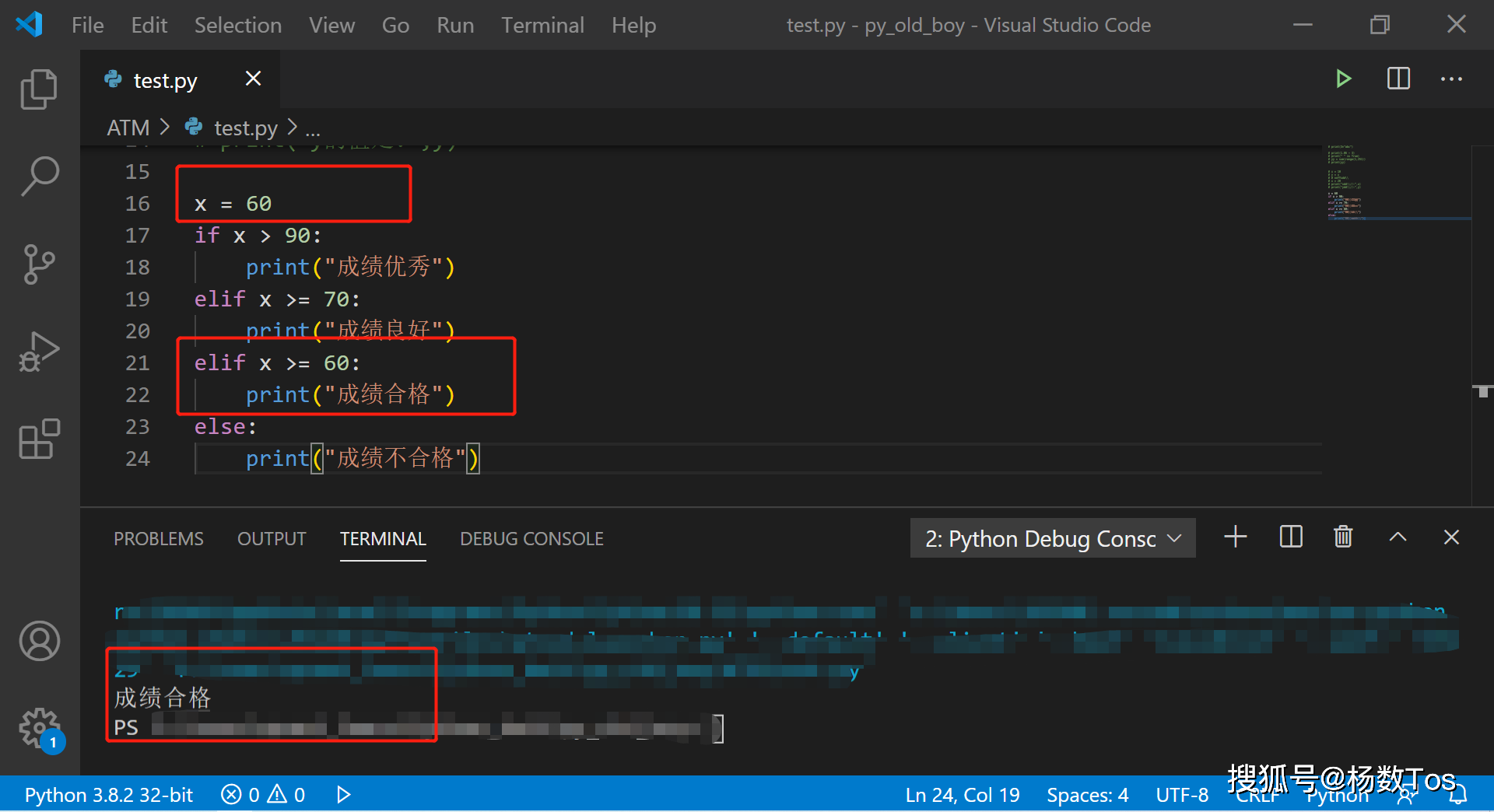The width and height of the screenshot is (1494, 812).
Task: Click Ln 24, Col 19 in status bar
Action: point(963,795)
